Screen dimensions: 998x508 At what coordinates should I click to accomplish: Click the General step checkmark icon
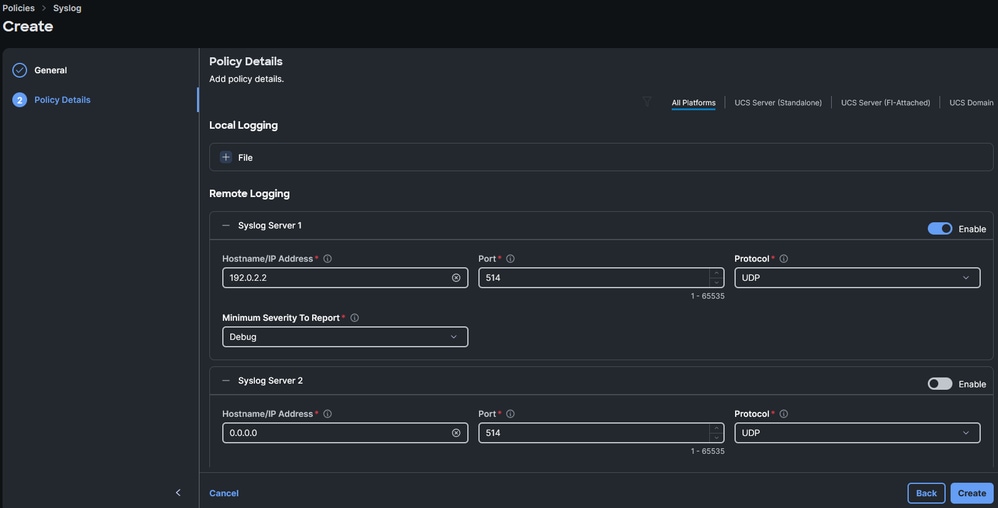[x=20, y=70]
